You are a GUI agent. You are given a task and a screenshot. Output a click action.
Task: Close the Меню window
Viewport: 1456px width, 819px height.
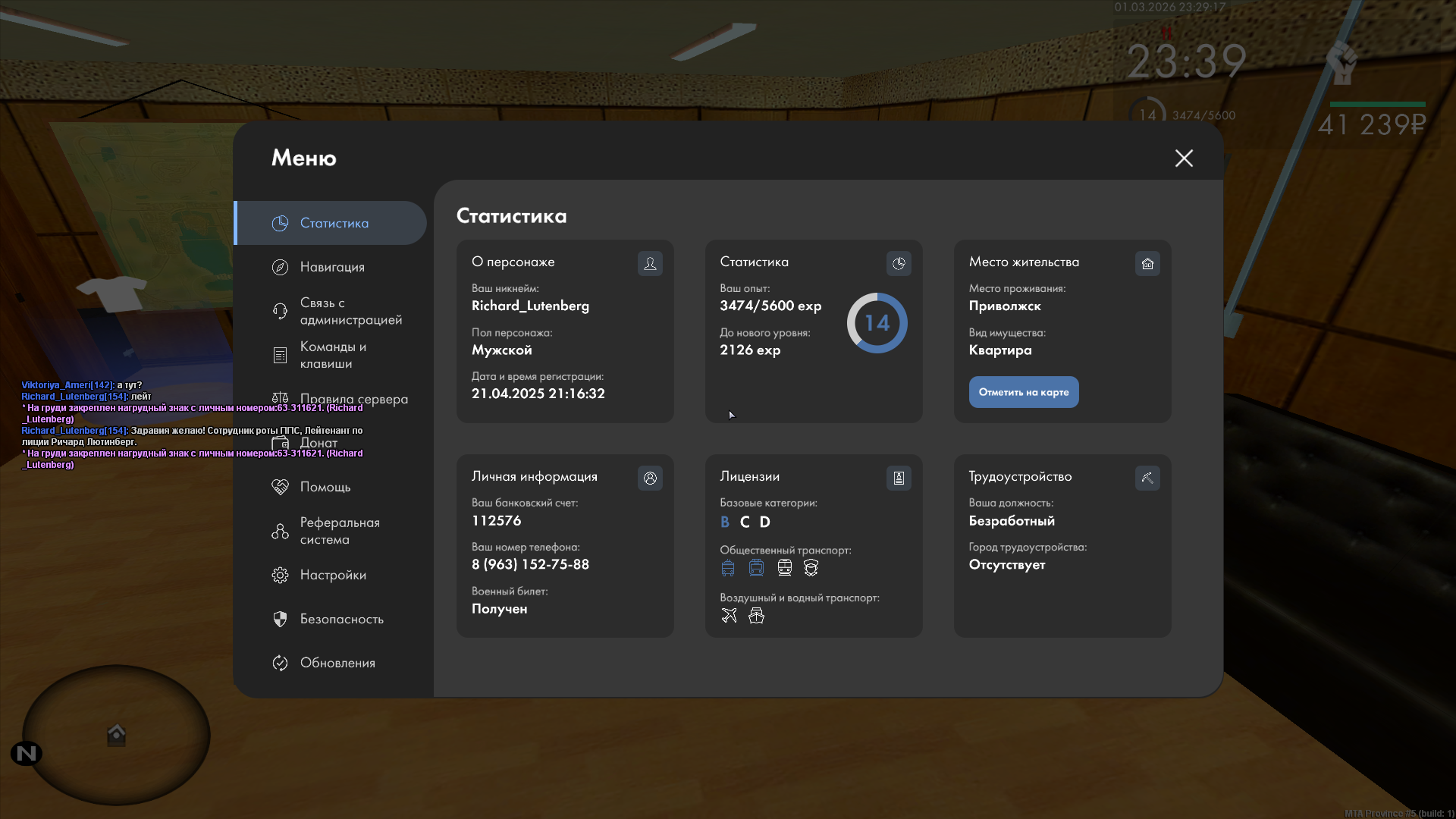click(1184, 158)
